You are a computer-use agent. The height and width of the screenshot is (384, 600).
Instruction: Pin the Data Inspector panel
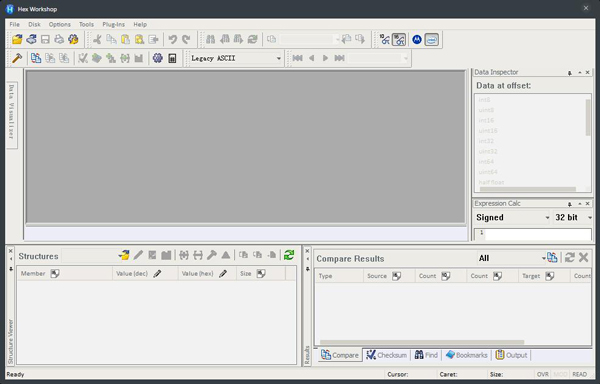coord(570,73)
